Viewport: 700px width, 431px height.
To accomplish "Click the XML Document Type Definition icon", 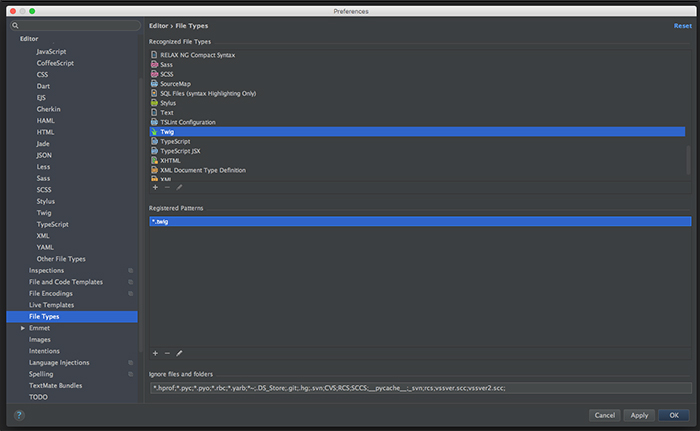I will pyautogui.click(x=154, y=170).
